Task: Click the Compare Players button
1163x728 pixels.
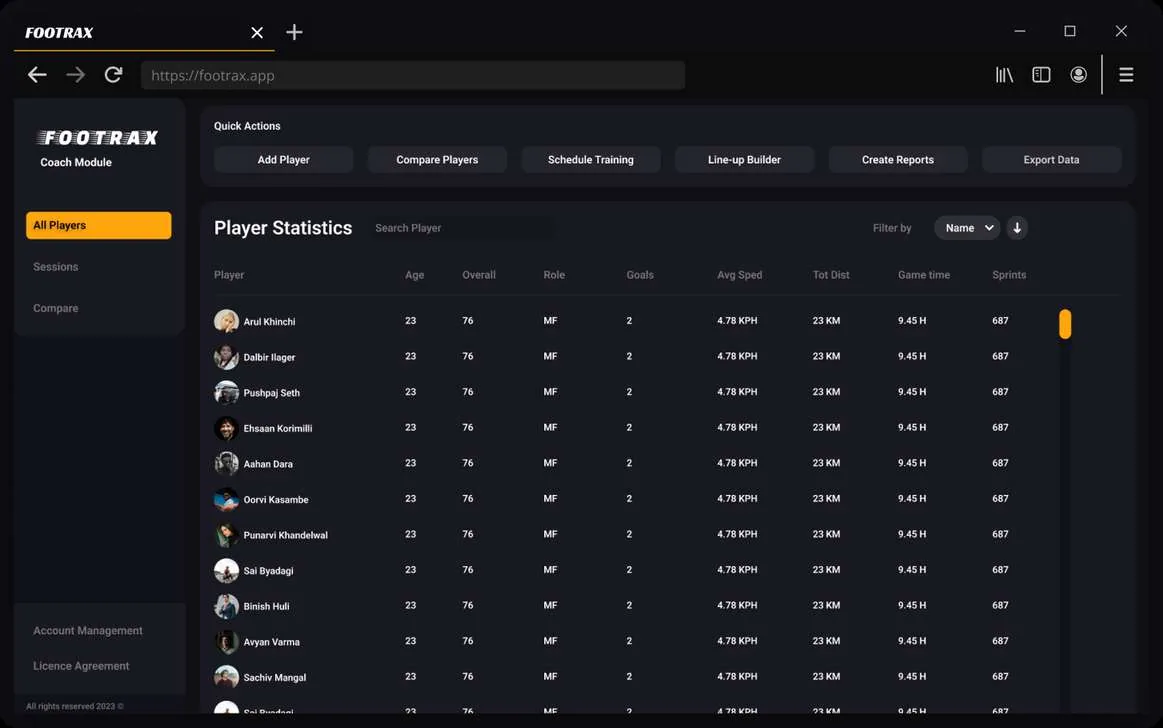Action: [x=437, y=159]
